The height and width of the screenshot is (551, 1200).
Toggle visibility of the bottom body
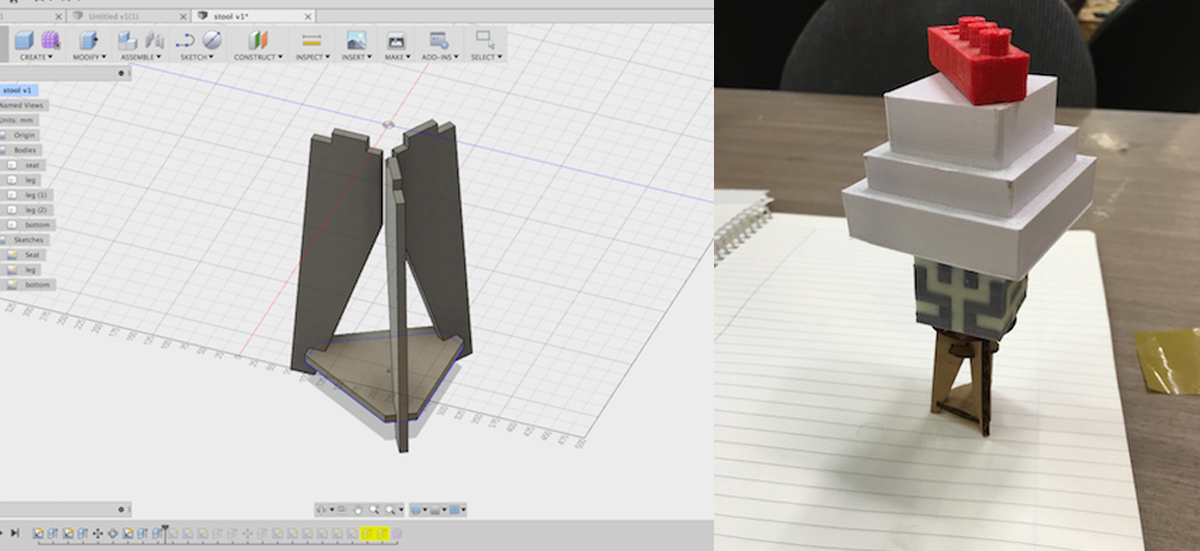coord(12,225)
